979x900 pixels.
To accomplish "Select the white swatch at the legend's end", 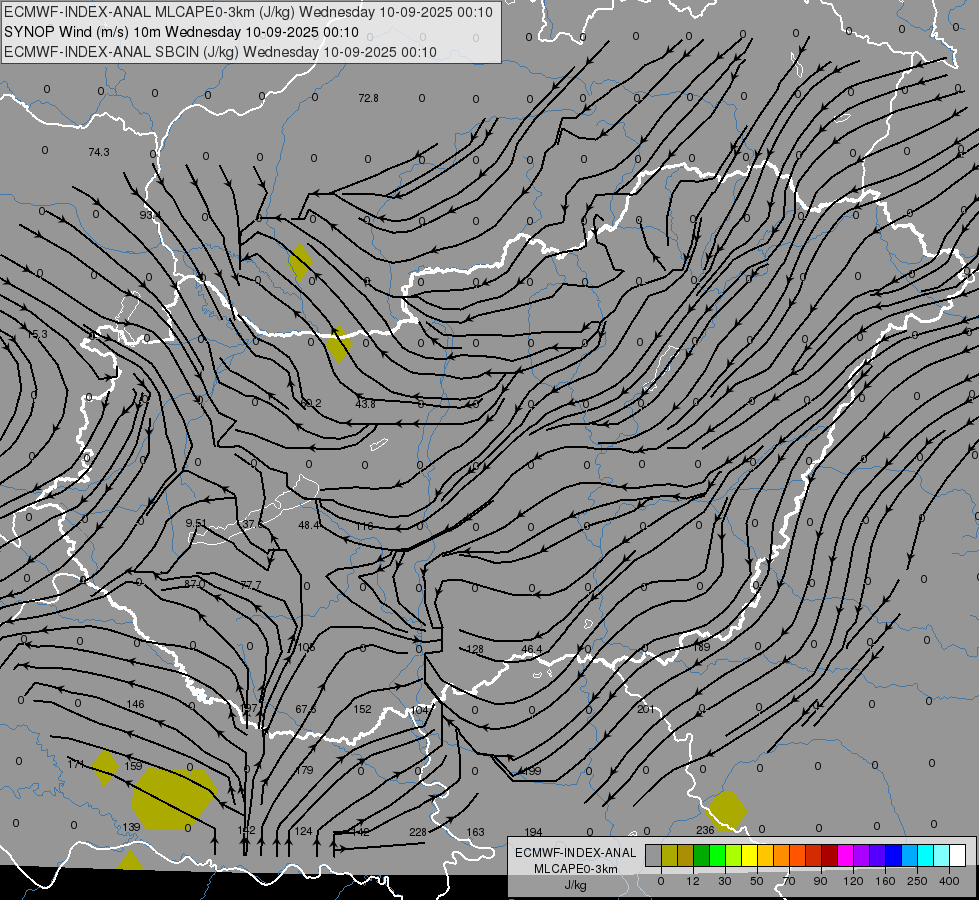I will (958, 856).
